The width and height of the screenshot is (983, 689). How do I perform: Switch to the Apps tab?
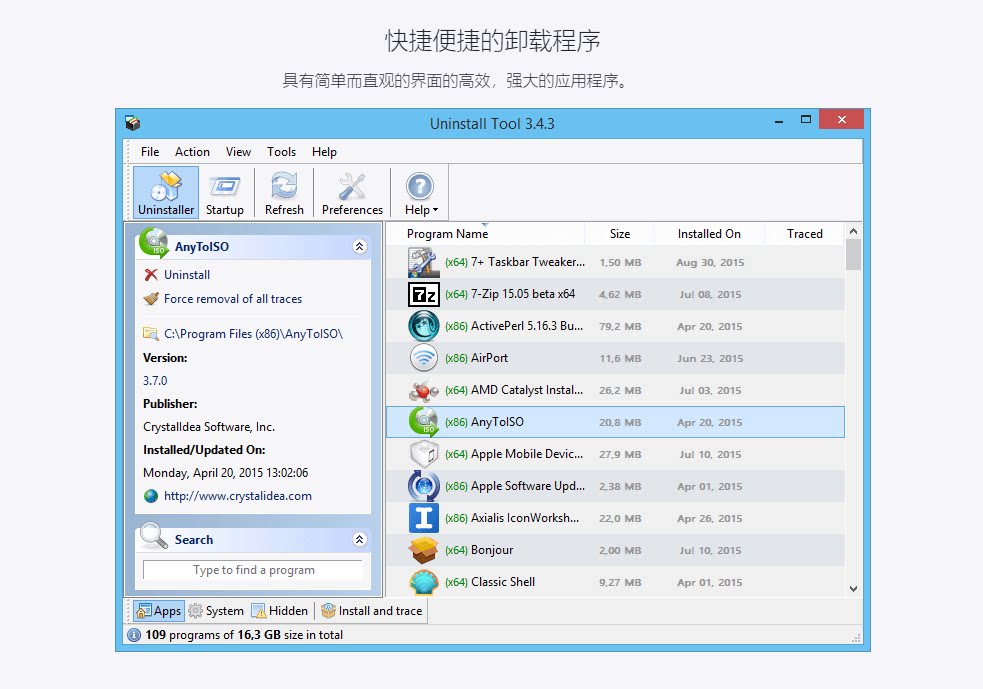(159, 611)
